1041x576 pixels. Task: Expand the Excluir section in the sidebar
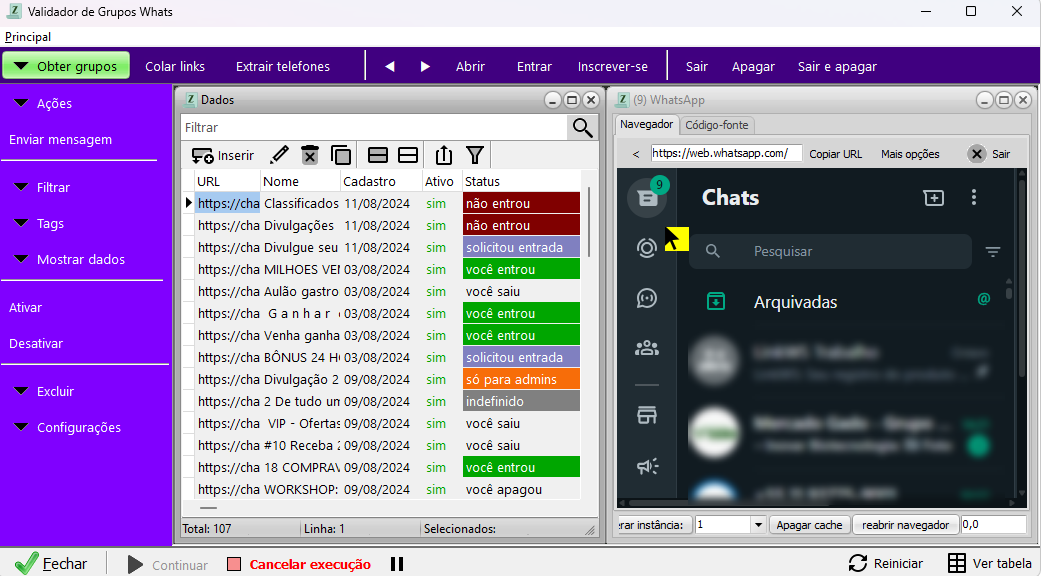44,392
